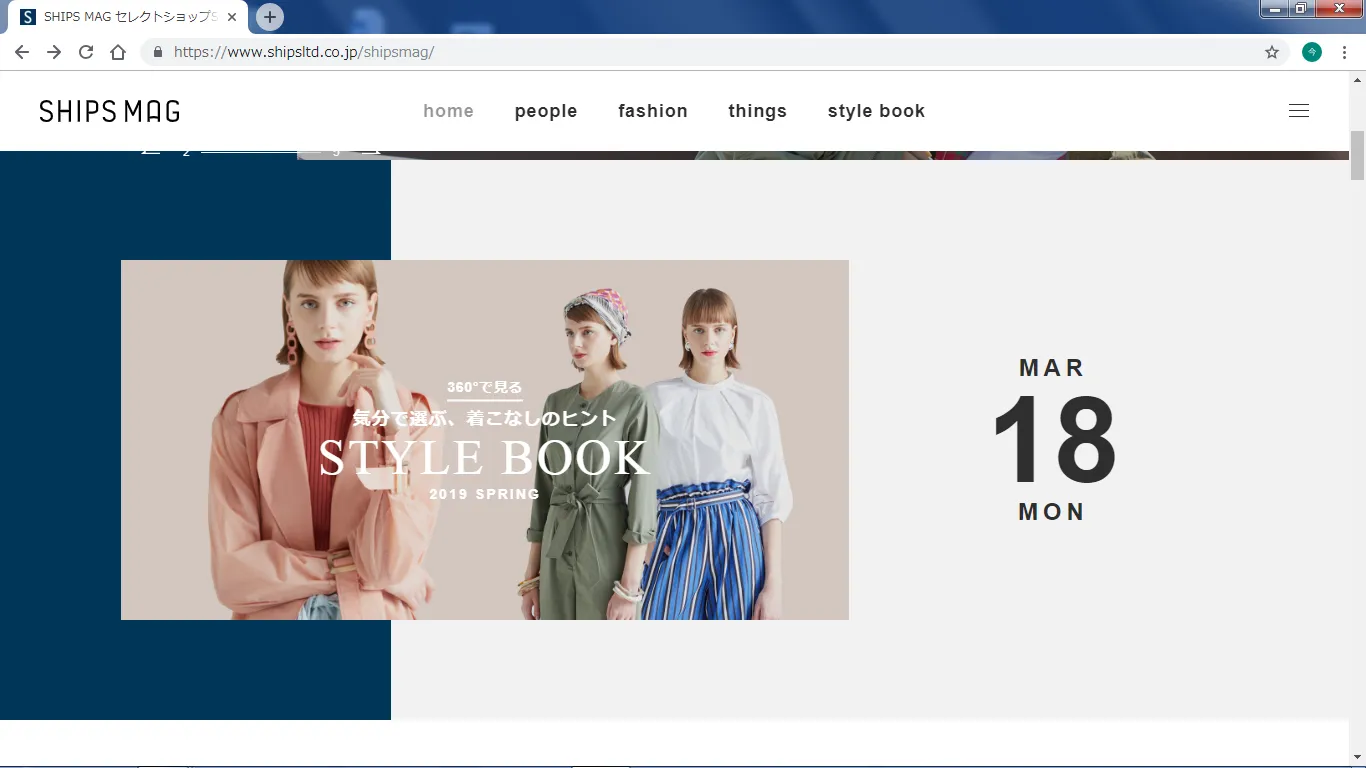Go back using the browser back arrow
This screenshot has width=1366, height=768.
(x=22, y=52)
